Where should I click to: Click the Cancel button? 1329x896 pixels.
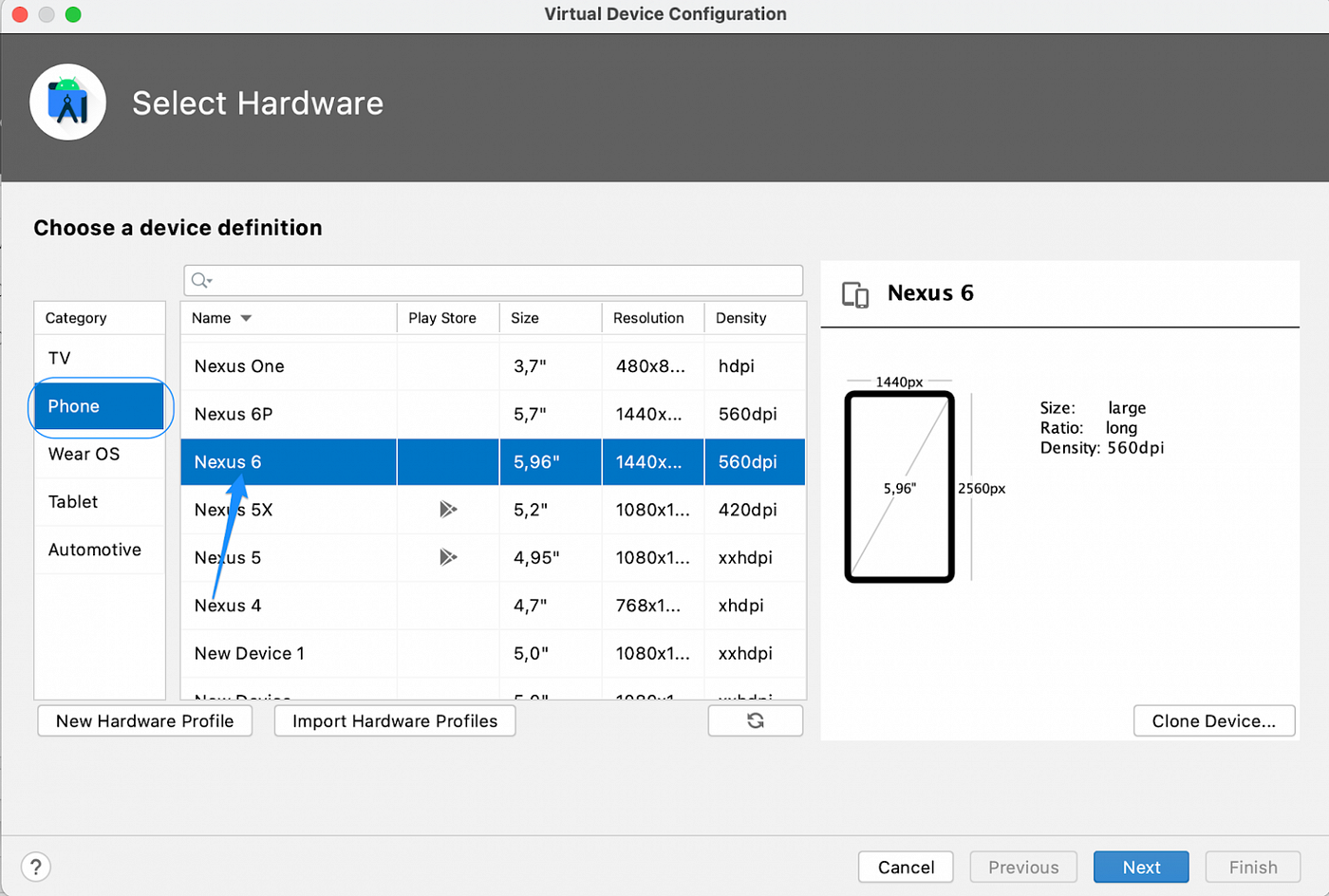(x=906, y=867)
